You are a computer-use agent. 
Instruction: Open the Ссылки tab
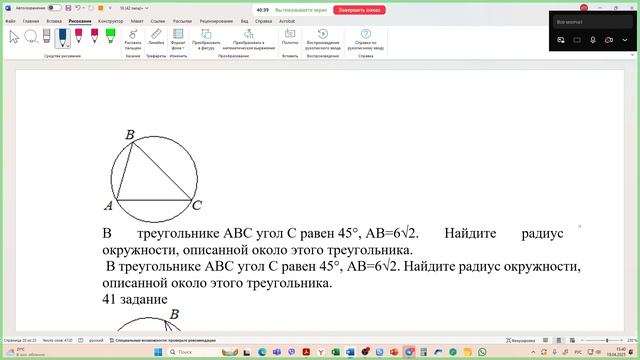pos(158,21)
